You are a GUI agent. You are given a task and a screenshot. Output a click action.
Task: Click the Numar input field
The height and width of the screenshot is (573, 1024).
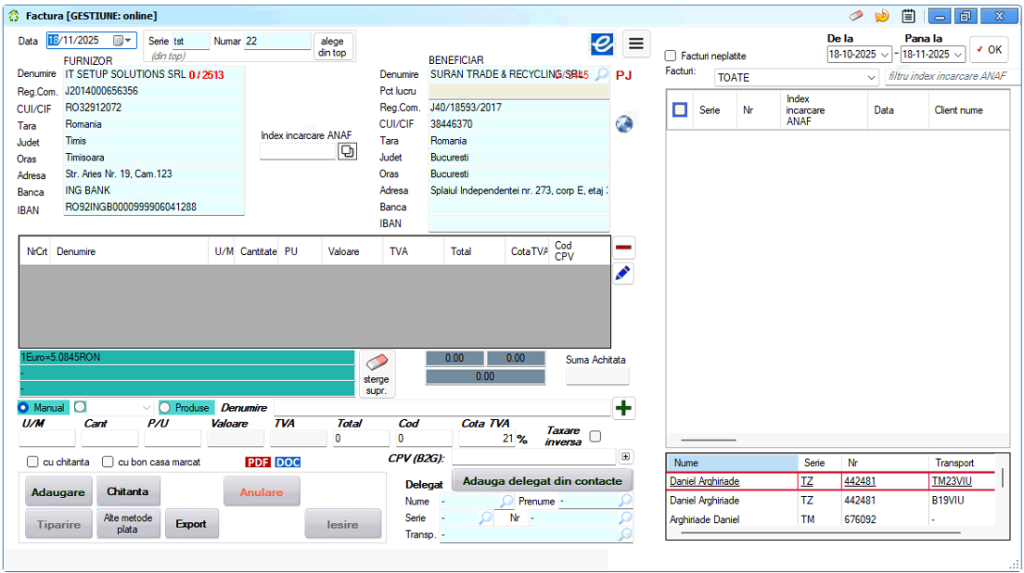click(277, 41)
